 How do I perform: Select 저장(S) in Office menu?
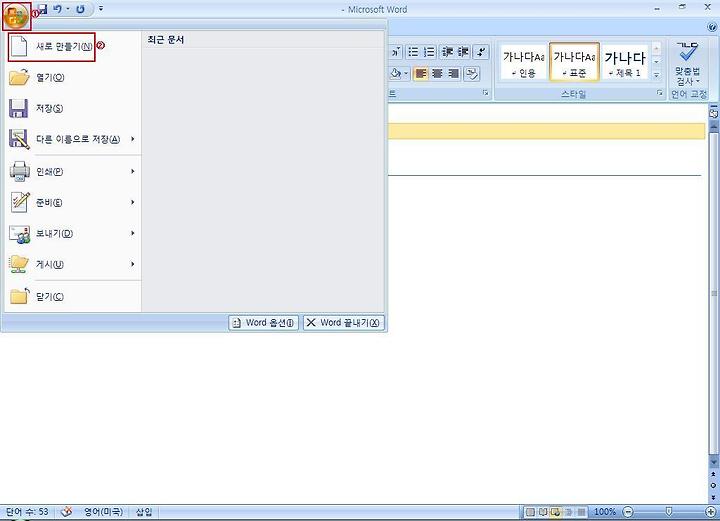(73, 108)
